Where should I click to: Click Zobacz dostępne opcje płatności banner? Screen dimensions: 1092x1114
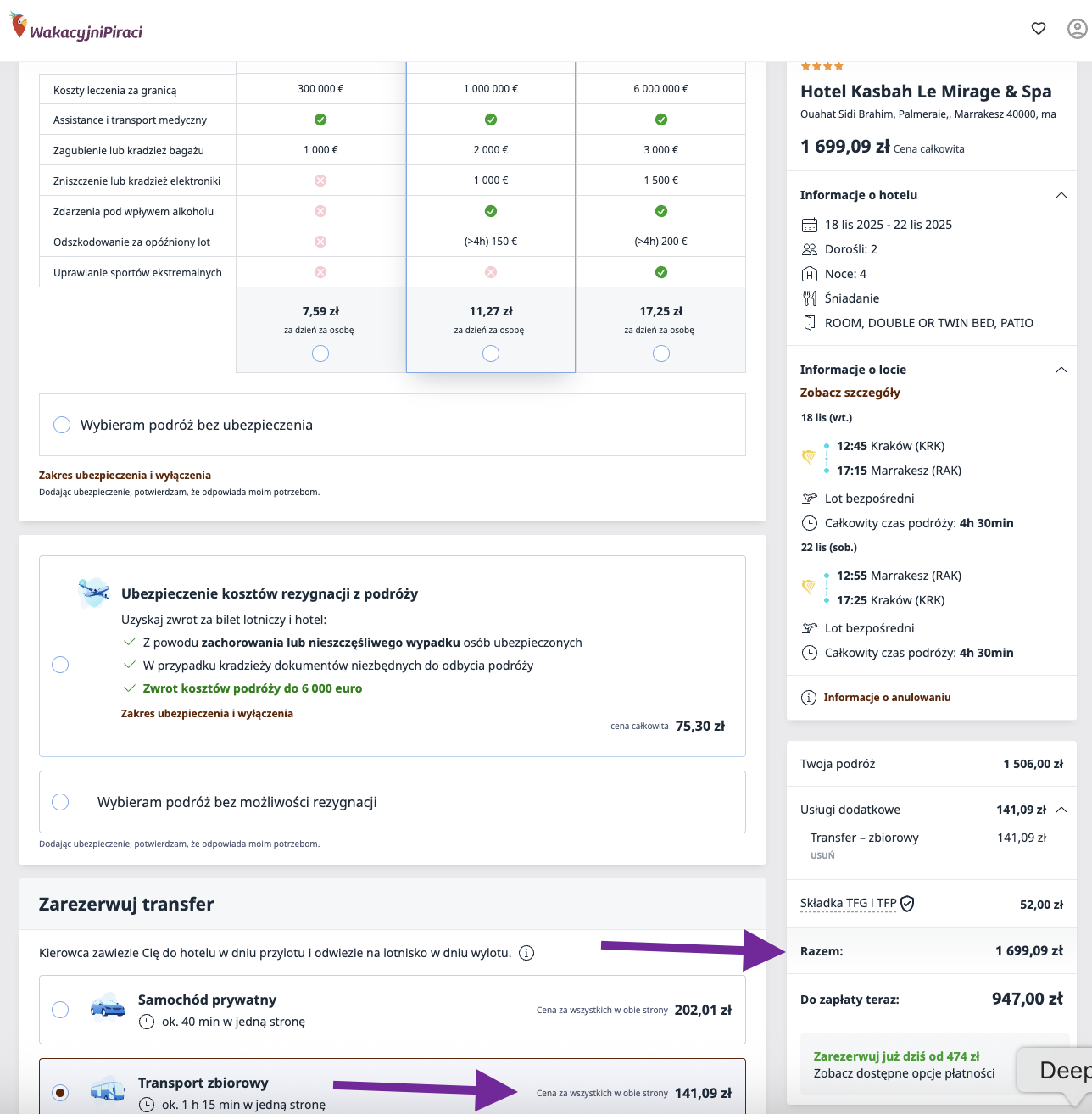click(x=904, y=1073)
